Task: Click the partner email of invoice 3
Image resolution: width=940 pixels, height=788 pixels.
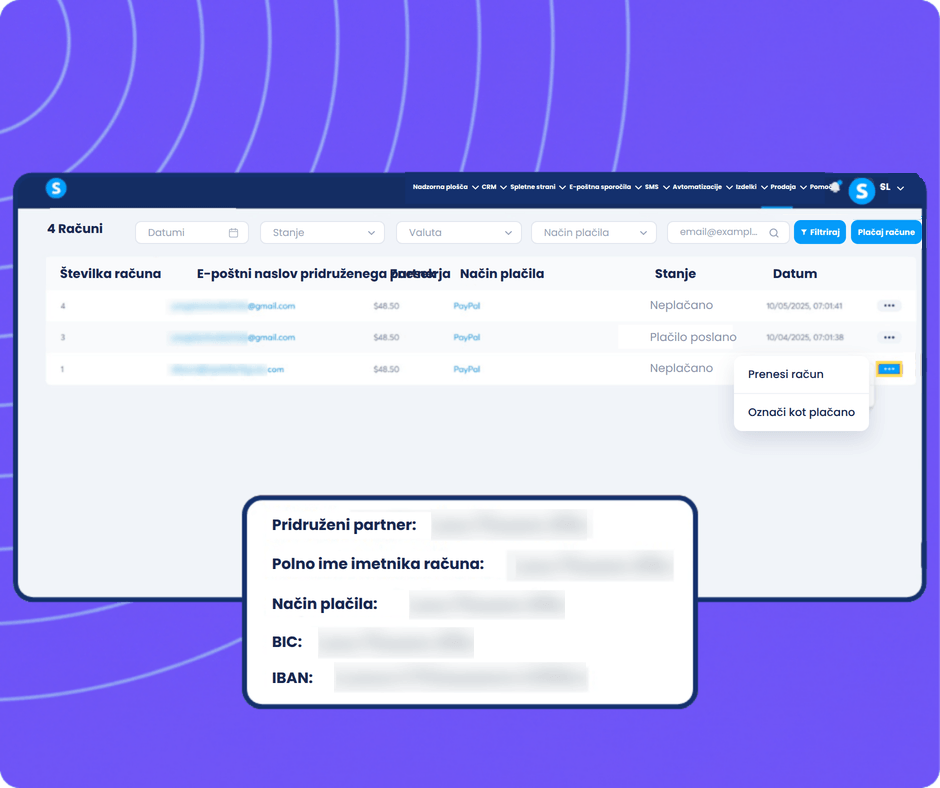Action: (233, 337)
